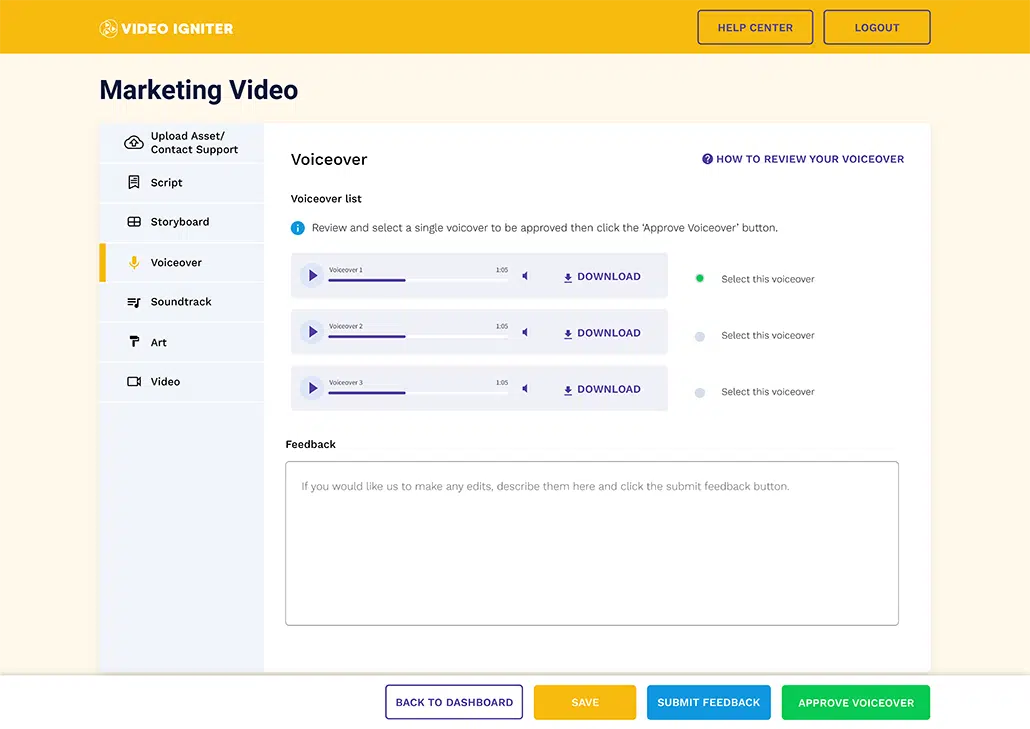Select the first voiceover radio button
Viewport: 1030px width, 729px height.
pos(700,279)
